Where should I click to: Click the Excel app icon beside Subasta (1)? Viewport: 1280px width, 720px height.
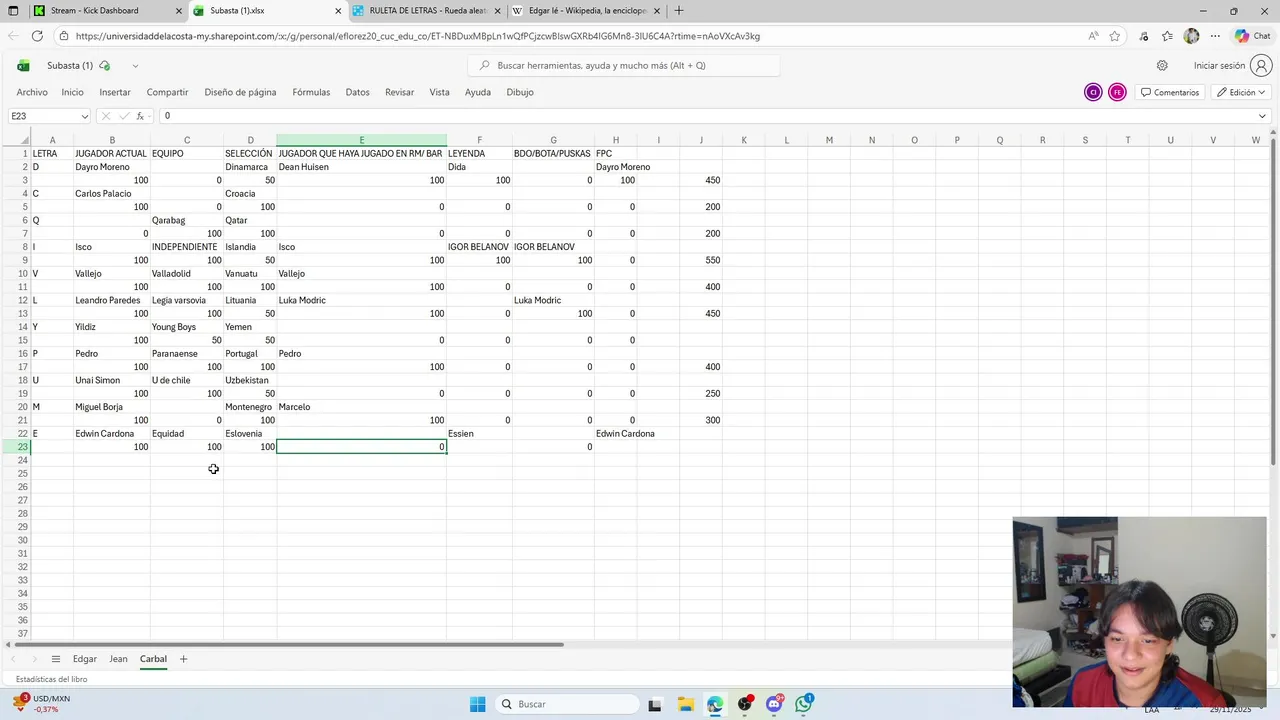(23, 66)
